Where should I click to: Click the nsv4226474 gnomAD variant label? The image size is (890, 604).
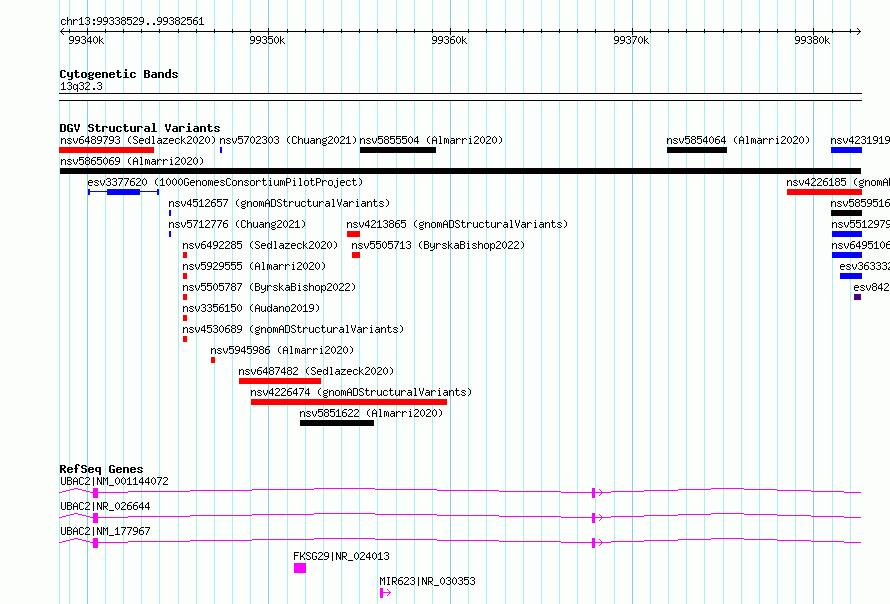[361, 392]
